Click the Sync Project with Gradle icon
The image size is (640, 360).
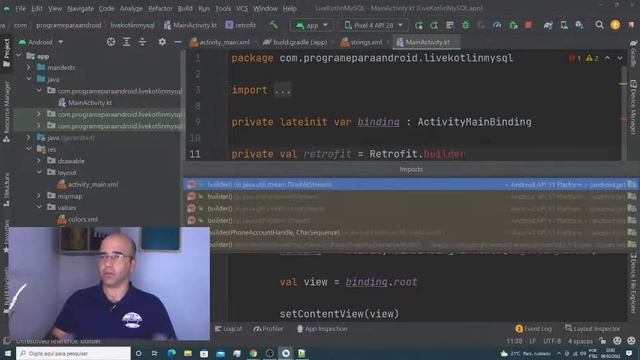coord(548,25)
